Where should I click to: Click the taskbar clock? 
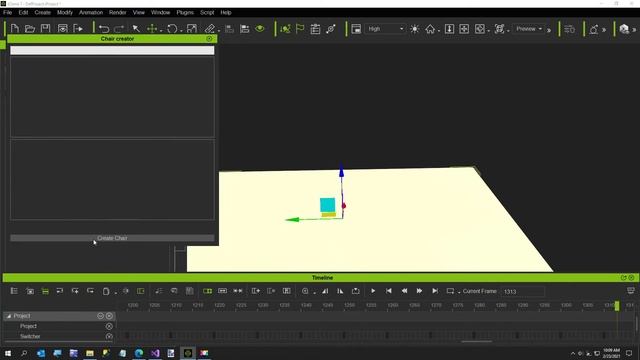(611, 353)
